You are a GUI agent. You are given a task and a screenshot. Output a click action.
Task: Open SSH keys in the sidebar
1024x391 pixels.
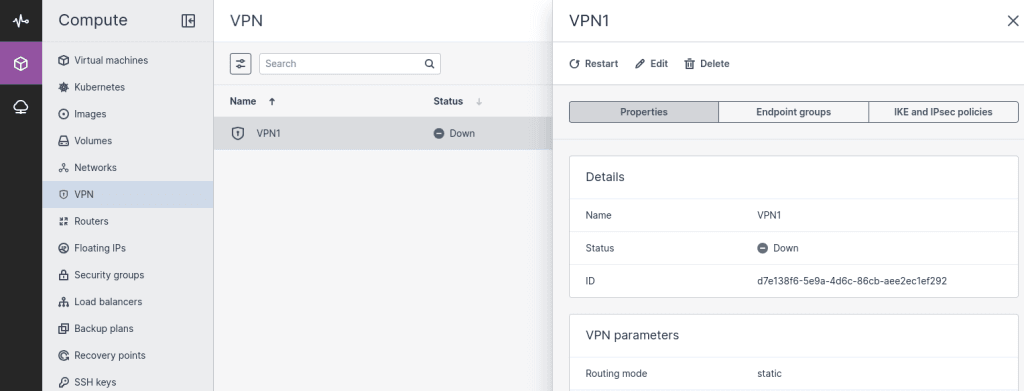tap(127, 383)
